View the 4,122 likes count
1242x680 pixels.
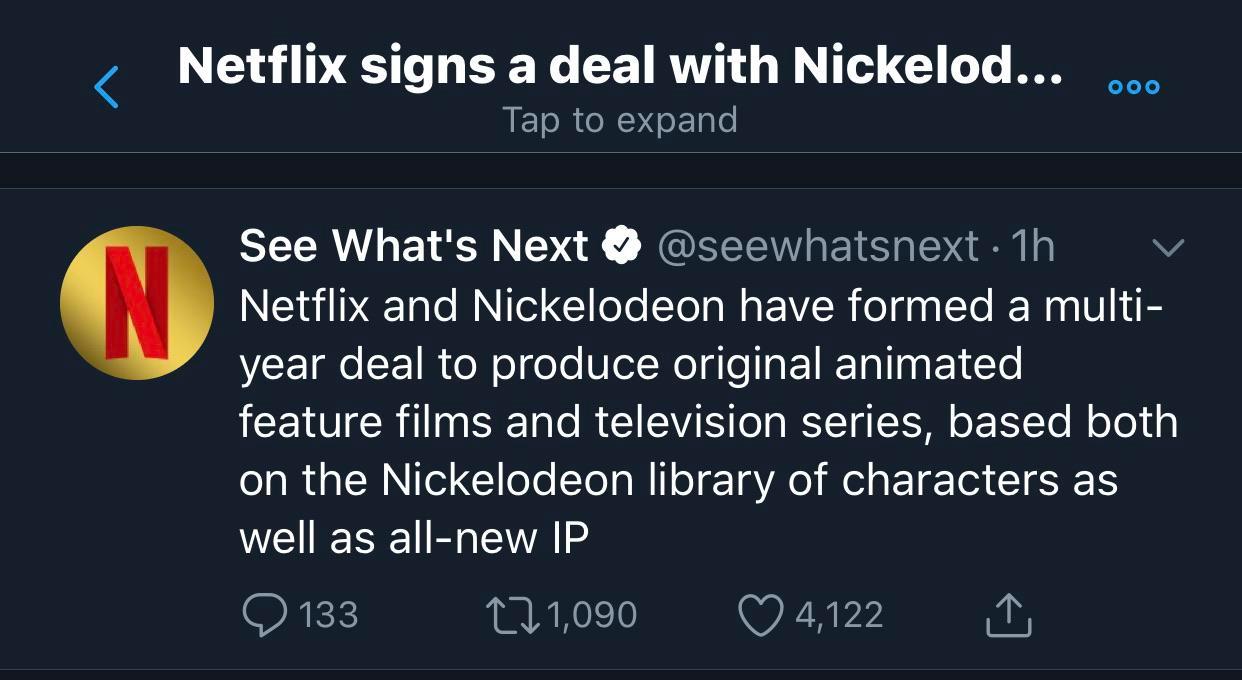tap(838, 616)
